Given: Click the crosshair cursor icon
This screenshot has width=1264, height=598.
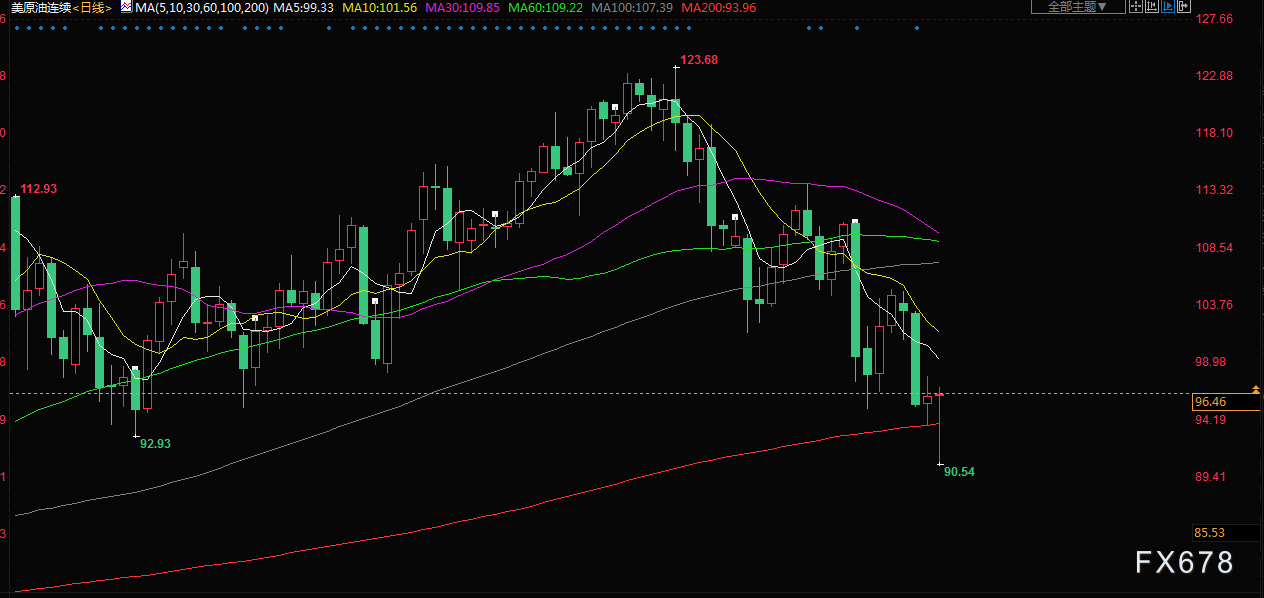Looking at the screenshot, I should 1136,6.
